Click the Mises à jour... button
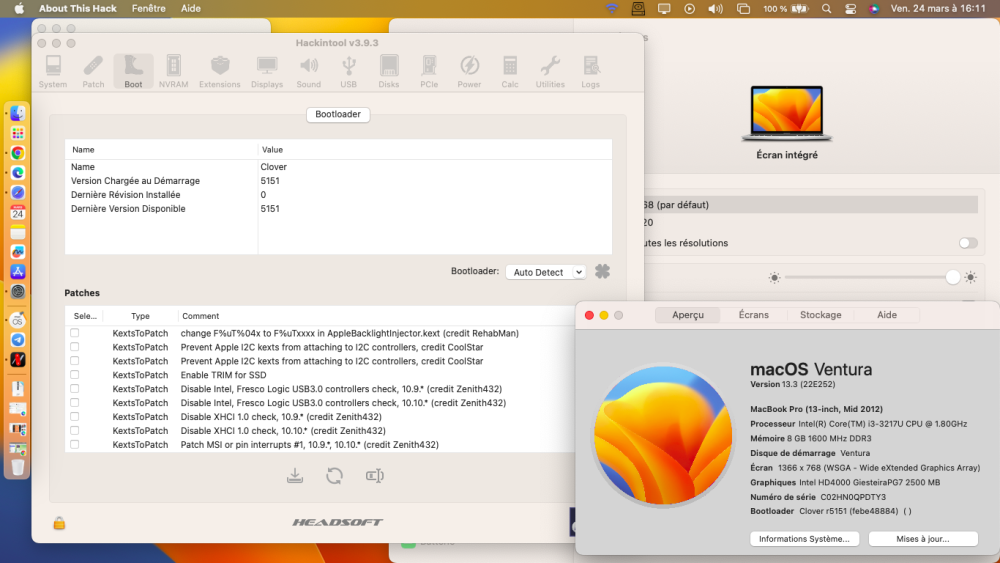Viewport: 1000px width, 563px height. point(923,539)
